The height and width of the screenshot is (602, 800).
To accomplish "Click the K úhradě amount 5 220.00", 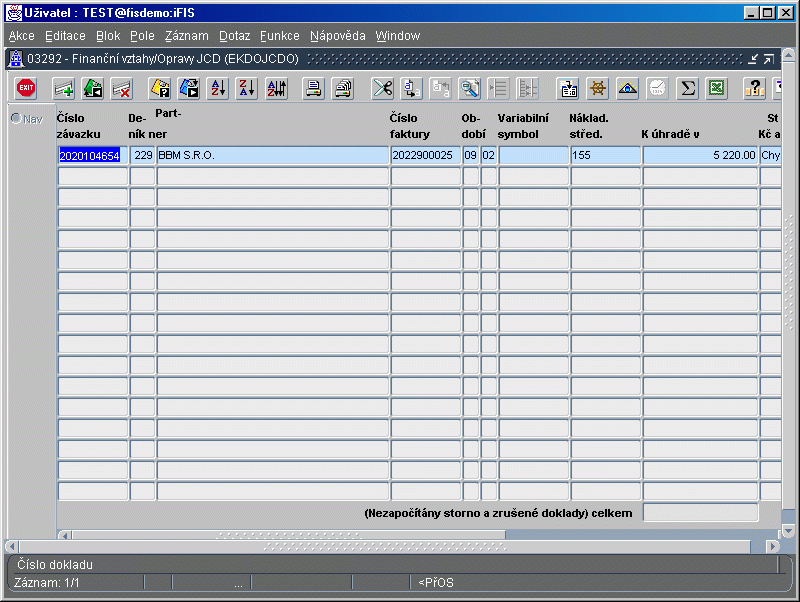I will pos(700,156).
